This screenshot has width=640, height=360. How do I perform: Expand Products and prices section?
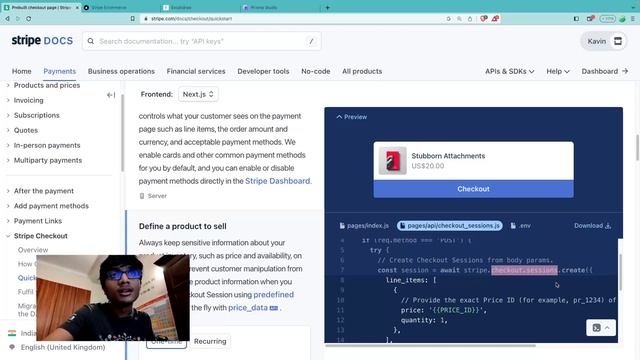tap(8, 85)
